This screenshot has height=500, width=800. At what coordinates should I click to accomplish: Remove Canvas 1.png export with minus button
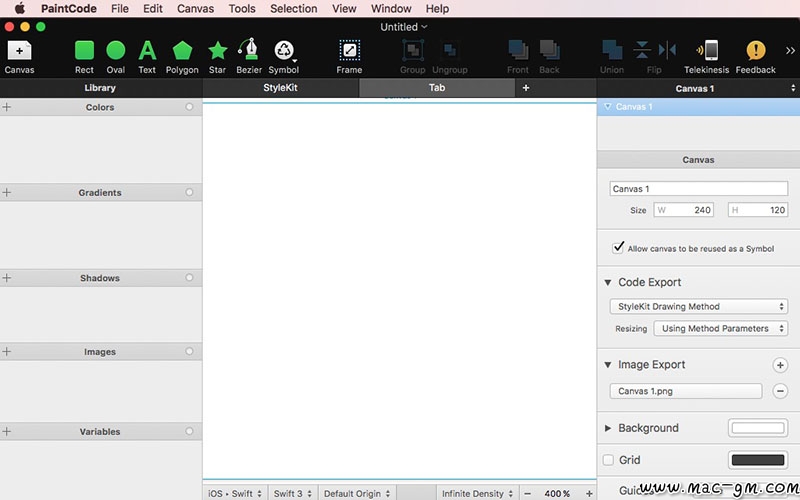click(x=780, y=391)
